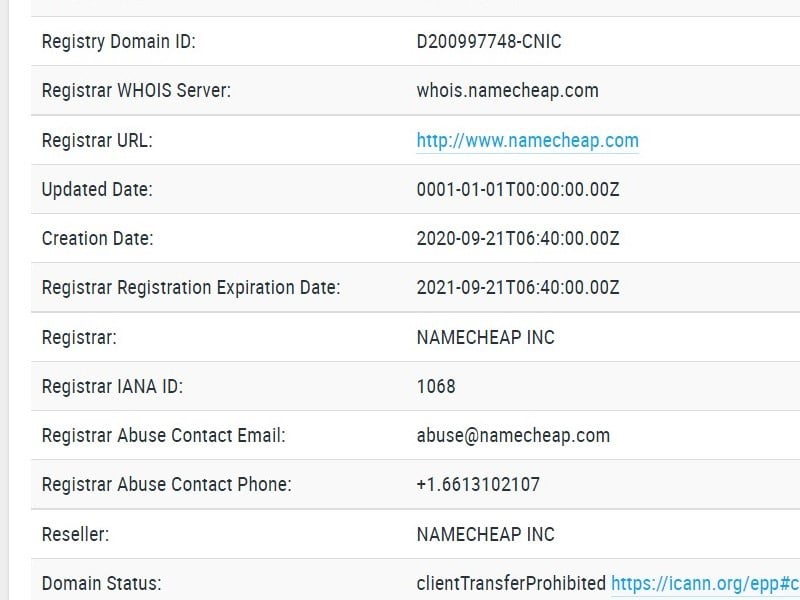Click the "Registrar IANA ID:" label

(x=112, y=386)
